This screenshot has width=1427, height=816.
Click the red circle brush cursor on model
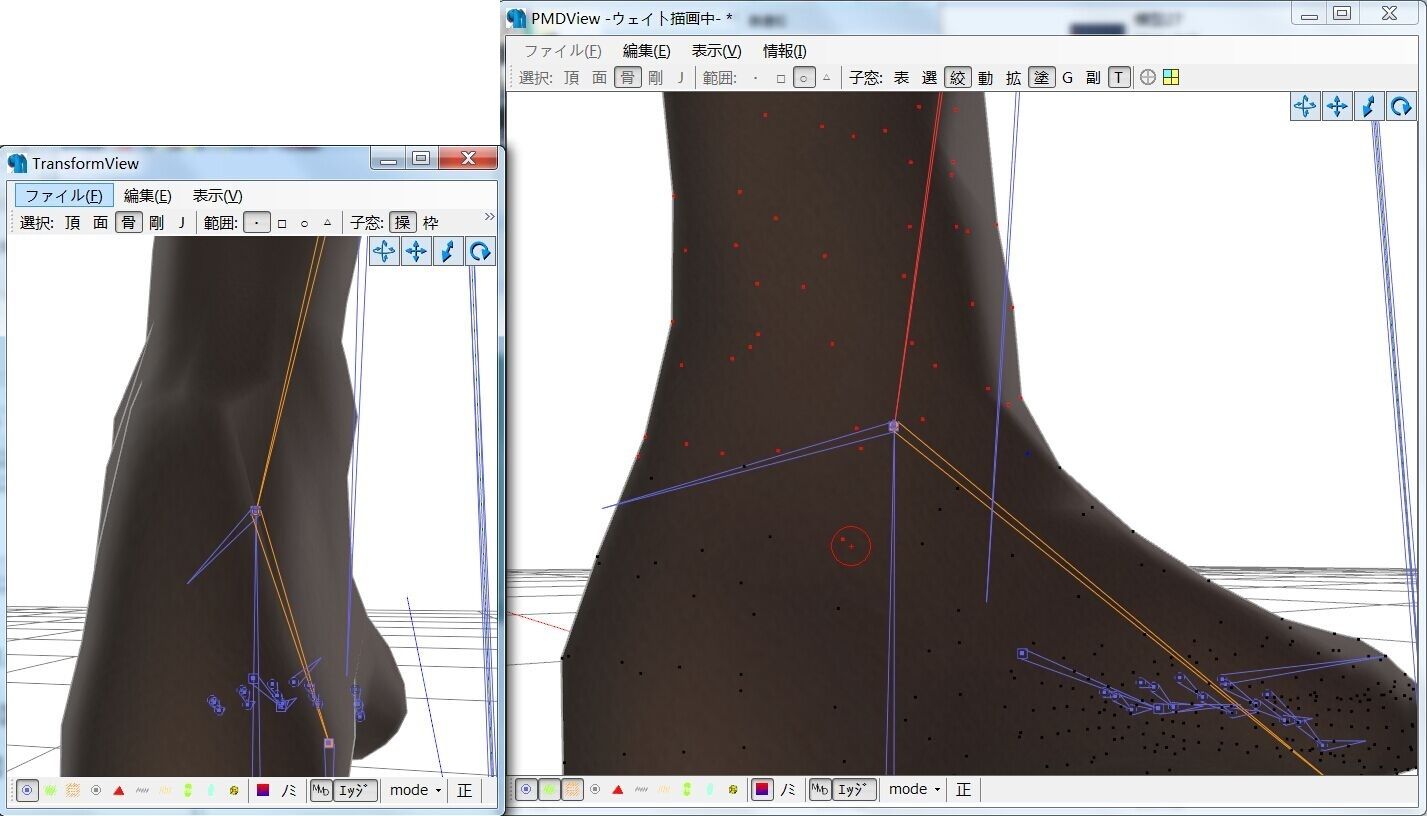(x=851, y=546)
